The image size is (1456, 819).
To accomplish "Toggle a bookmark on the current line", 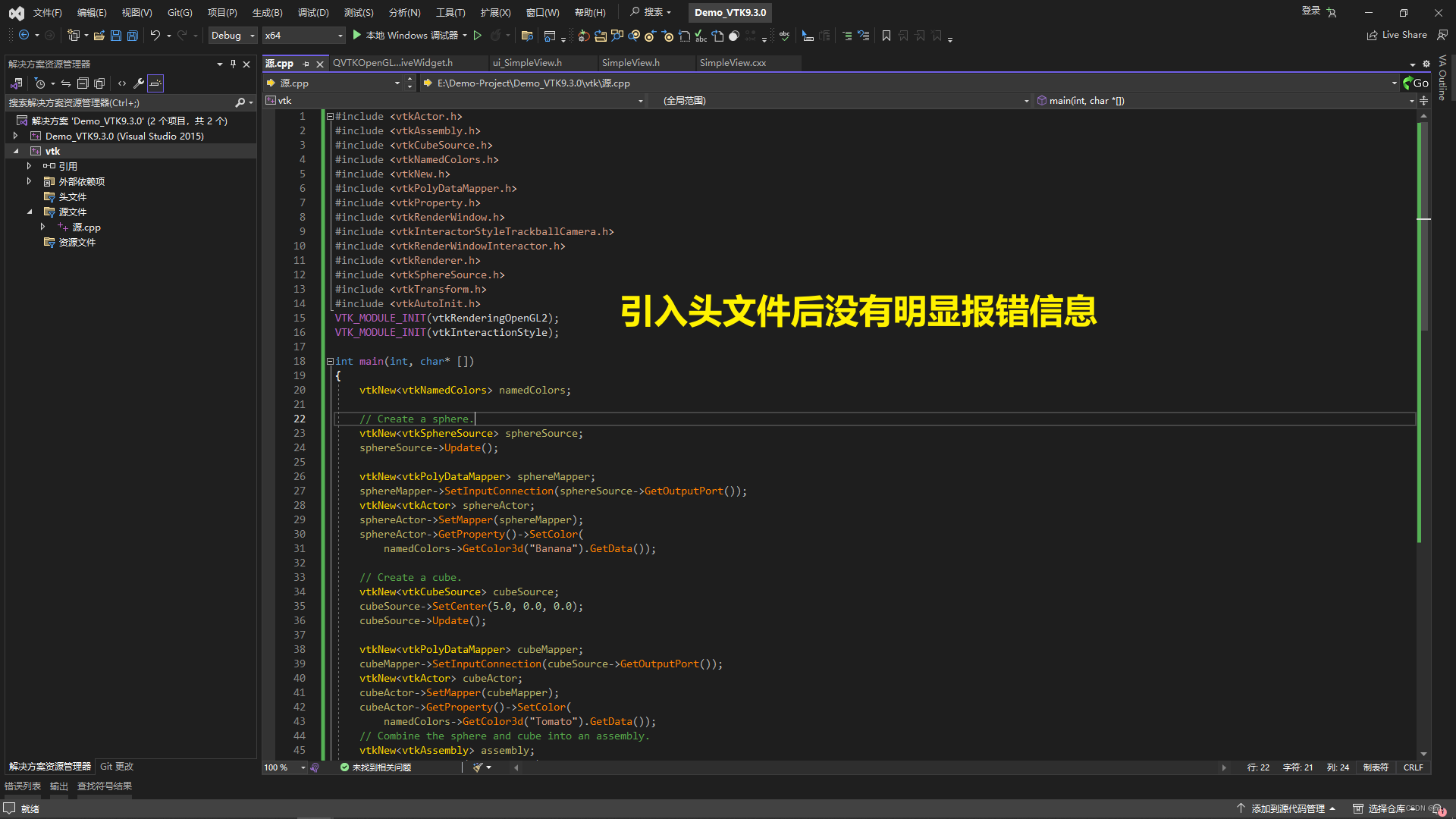I will pyautogui.click(x=886, y=35).
